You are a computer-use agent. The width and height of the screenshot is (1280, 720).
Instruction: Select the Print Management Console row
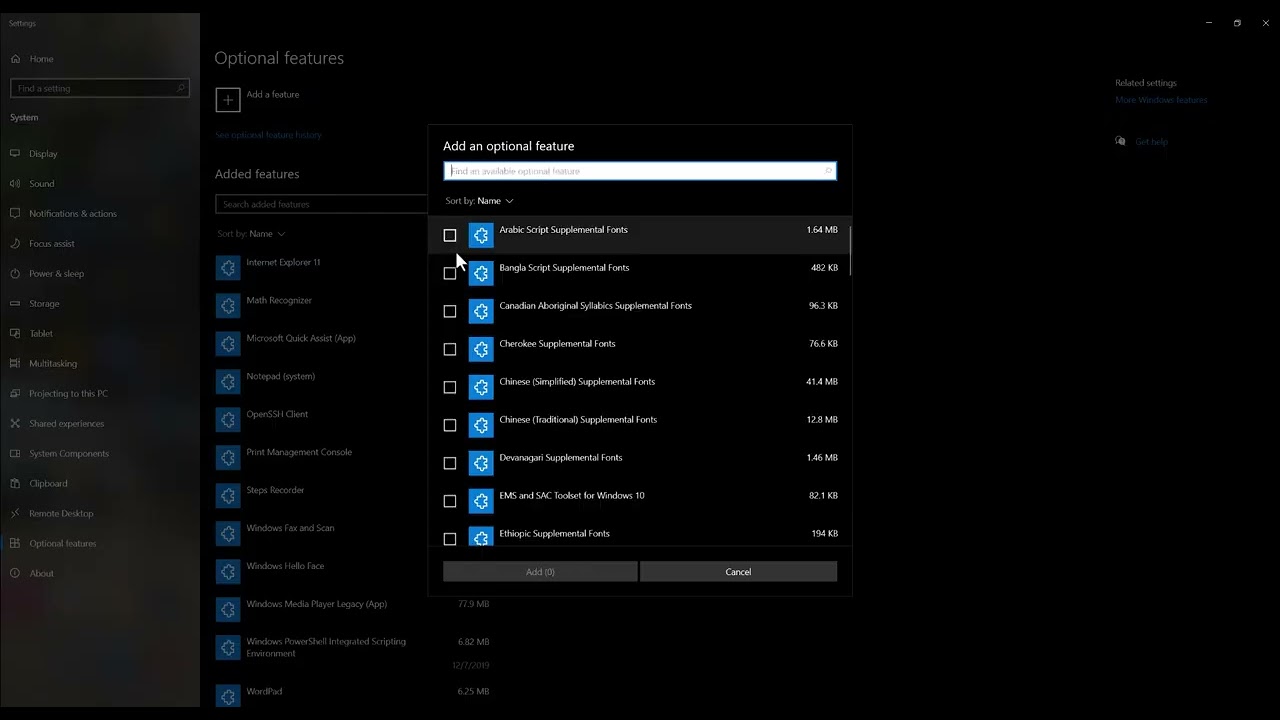[321, 458]
